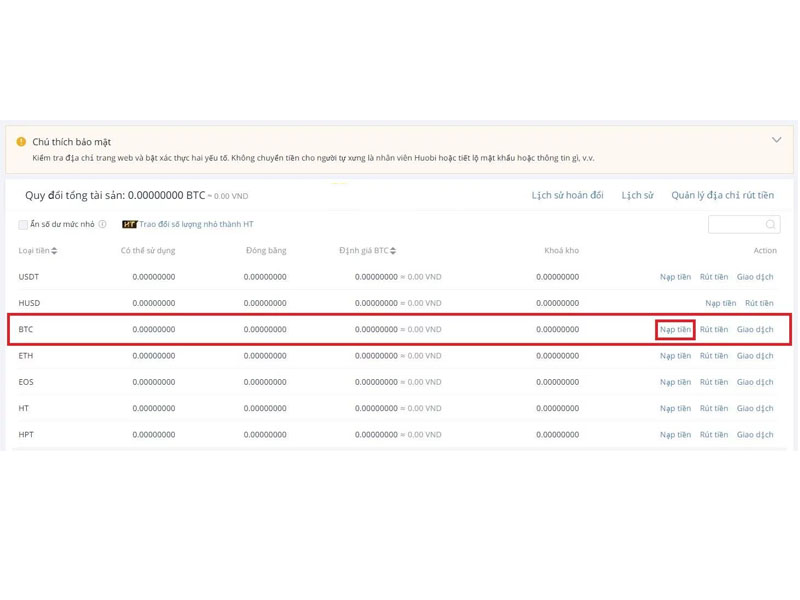Screen dimensions: 800x600
Task: Click Rút tiền in the USDT row
Action: (x=714, y=277)
